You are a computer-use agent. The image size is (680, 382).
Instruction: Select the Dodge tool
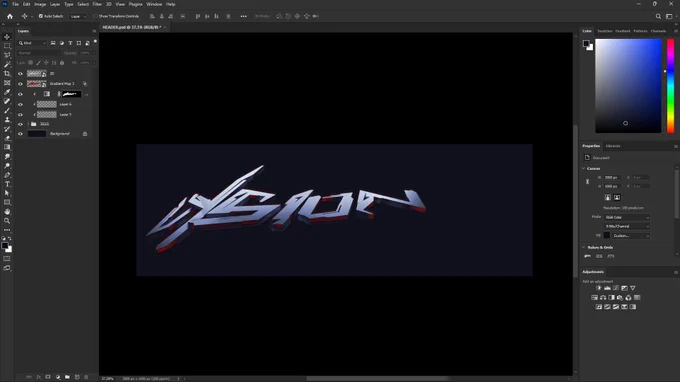click(x=7, y=166)
